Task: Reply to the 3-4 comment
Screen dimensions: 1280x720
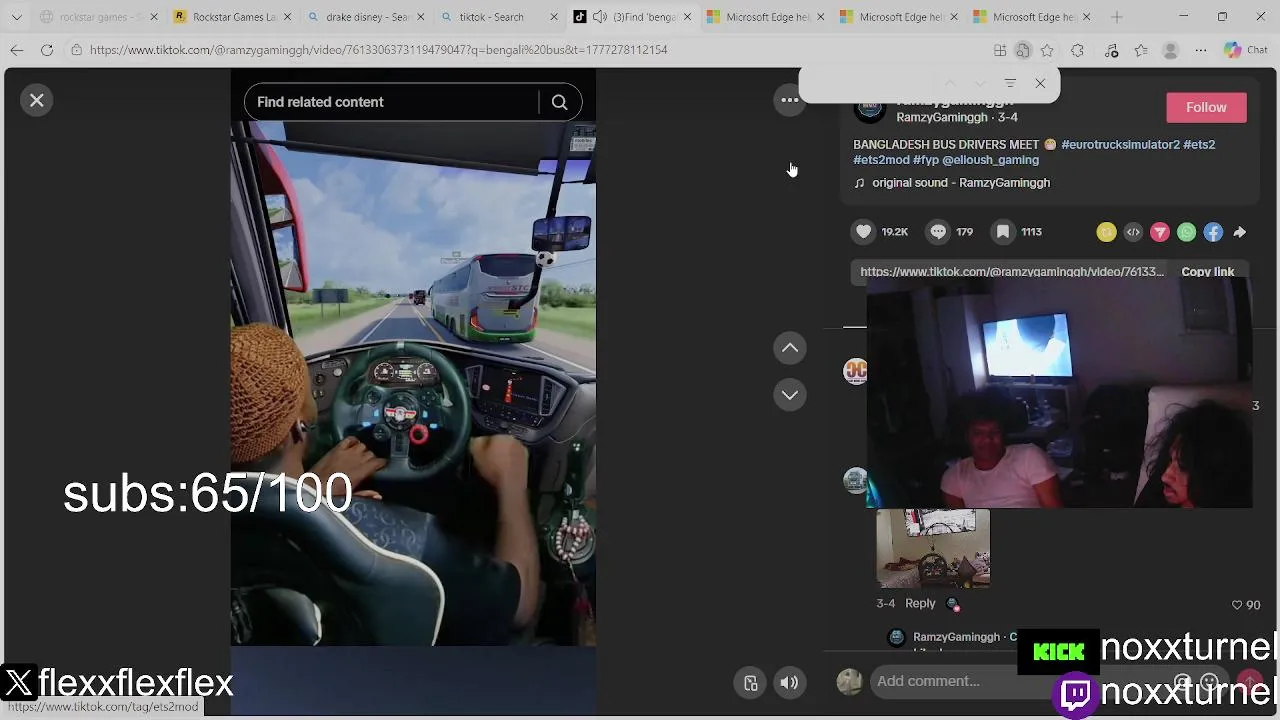Action: (920, 604)
